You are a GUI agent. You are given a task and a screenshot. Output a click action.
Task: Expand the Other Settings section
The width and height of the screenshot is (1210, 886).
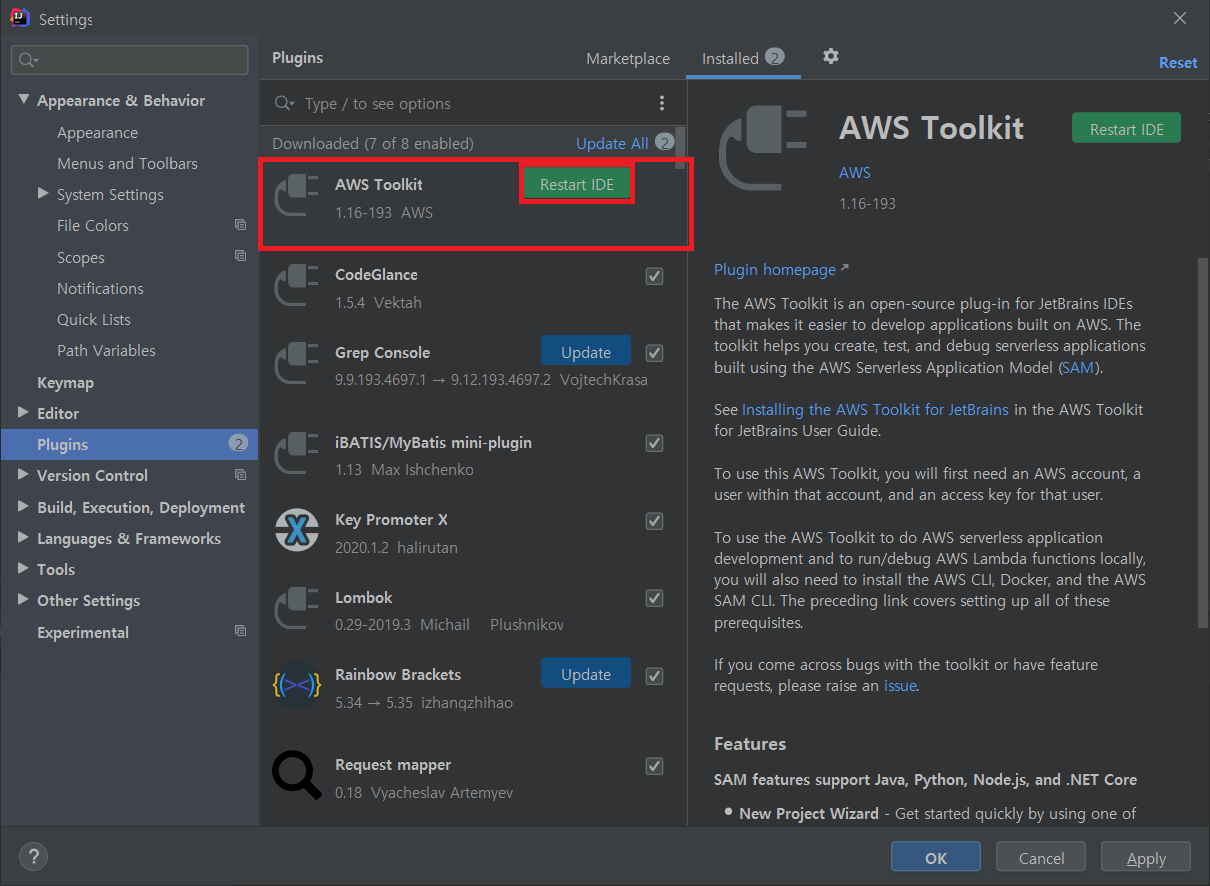click(24, 600)
